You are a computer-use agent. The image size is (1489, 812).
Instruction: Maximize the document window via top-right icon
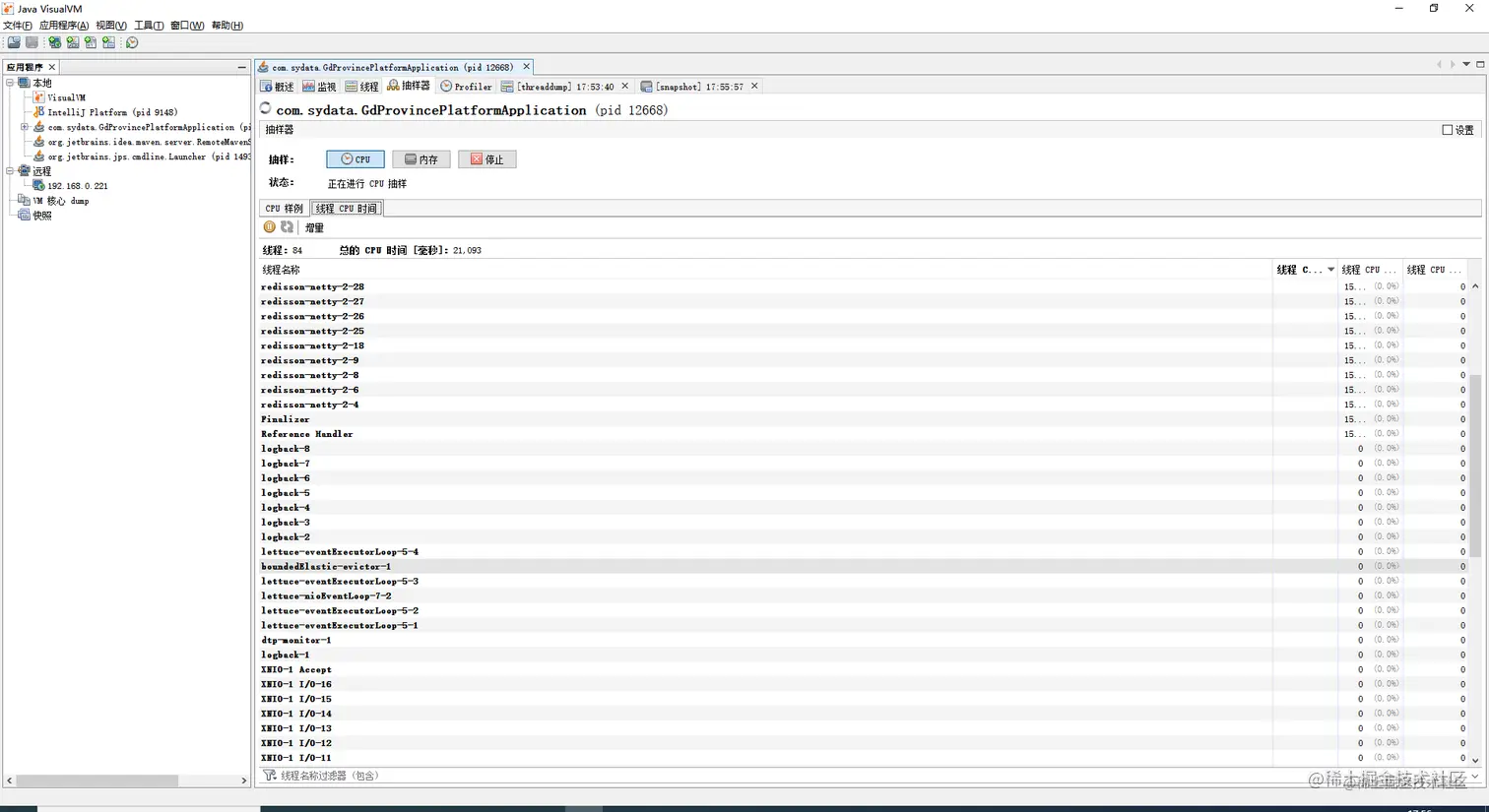click(1480, 65)
